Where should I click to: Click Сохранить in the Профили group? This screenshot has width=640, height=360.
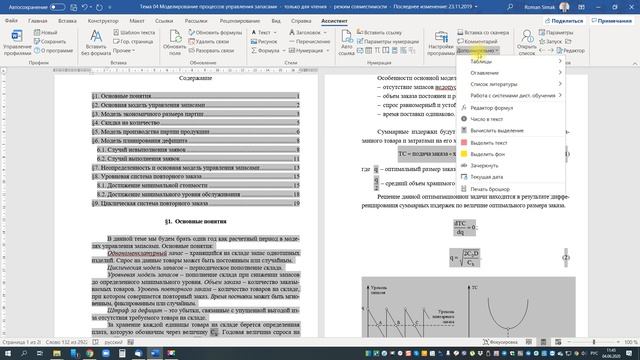pos(50,41)
